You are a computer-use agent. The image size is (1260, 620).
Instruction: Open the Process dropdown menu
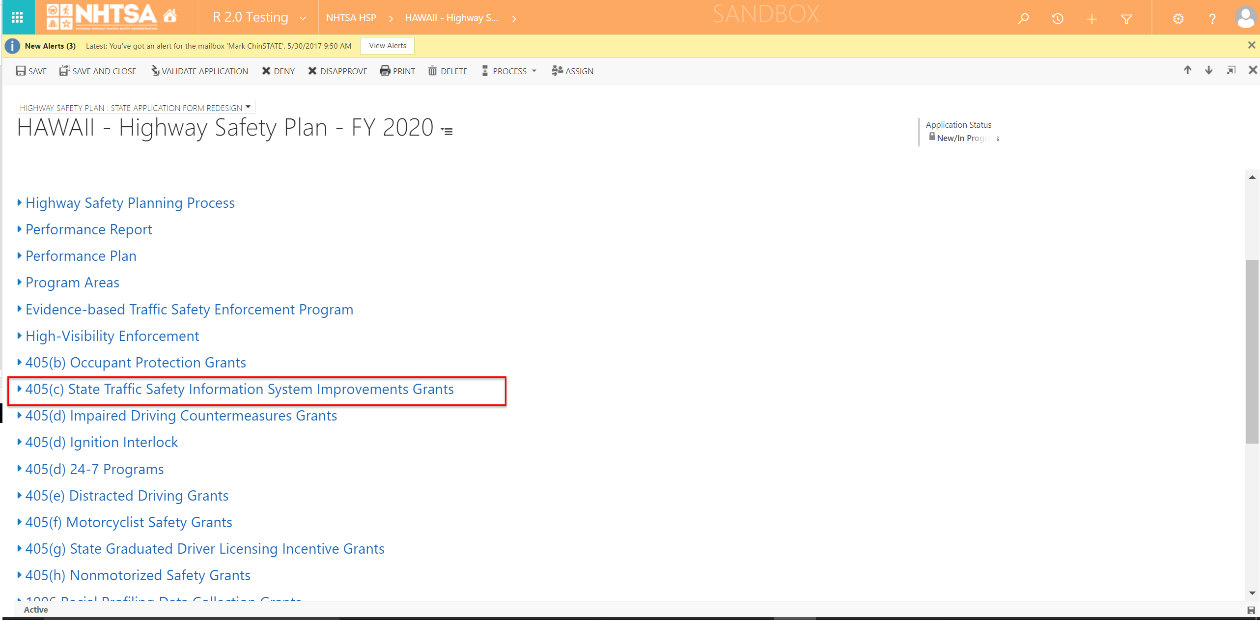(508, 71)
